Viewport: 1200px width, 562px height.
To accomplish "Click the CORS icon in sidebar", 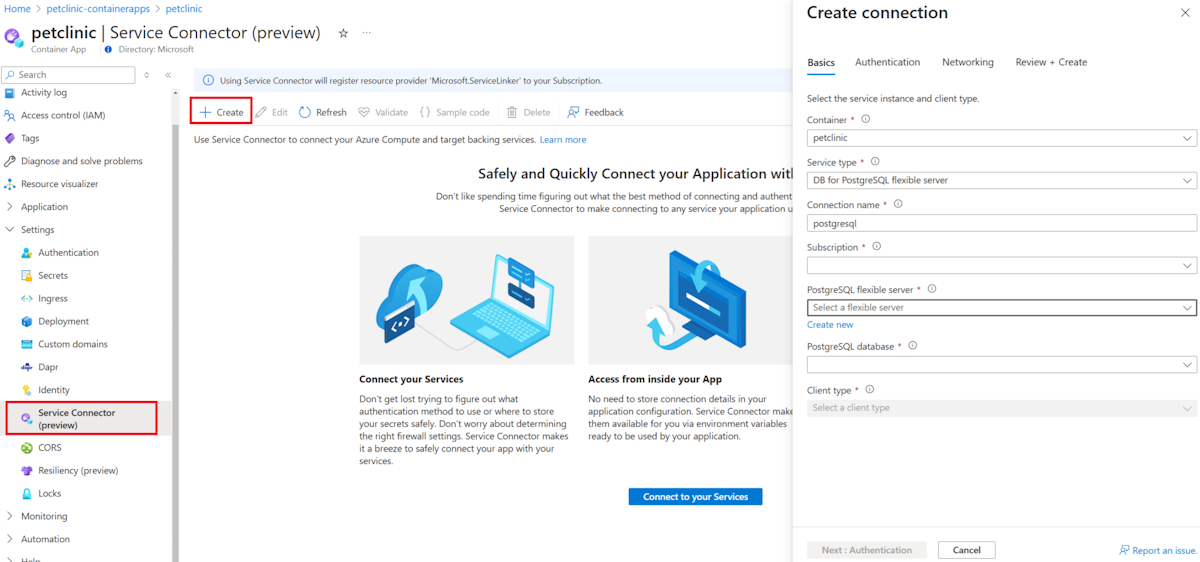I will [27, 448].
